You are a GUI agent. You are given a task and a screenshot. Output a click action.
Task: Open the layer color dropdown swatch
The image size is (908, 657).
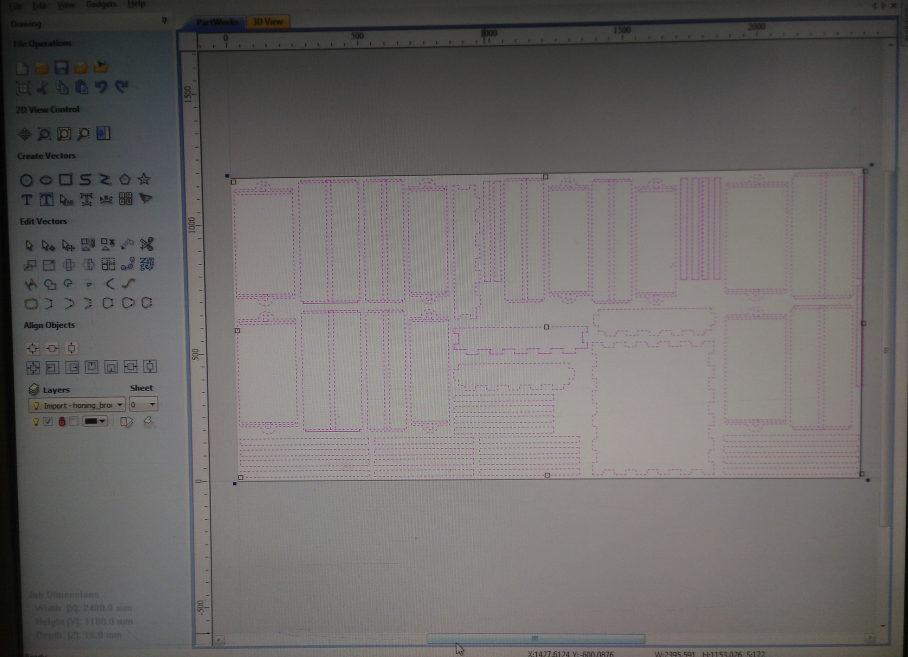(95, 421)
